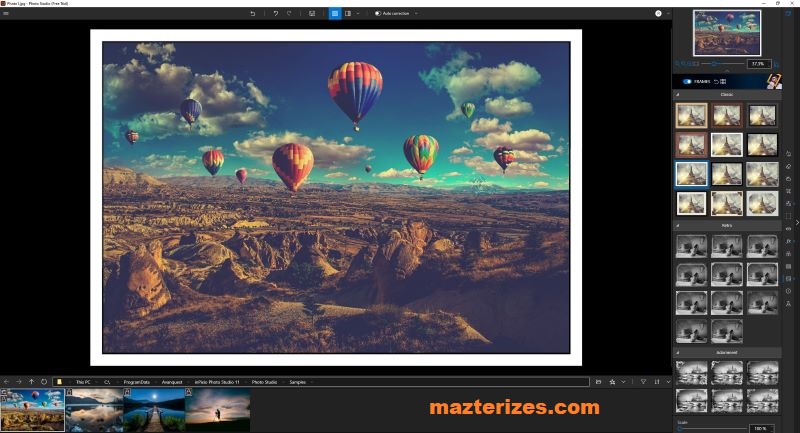Click the round clock-like icon in right strip
Screen dimensions: 800x433
pos(788,291)
